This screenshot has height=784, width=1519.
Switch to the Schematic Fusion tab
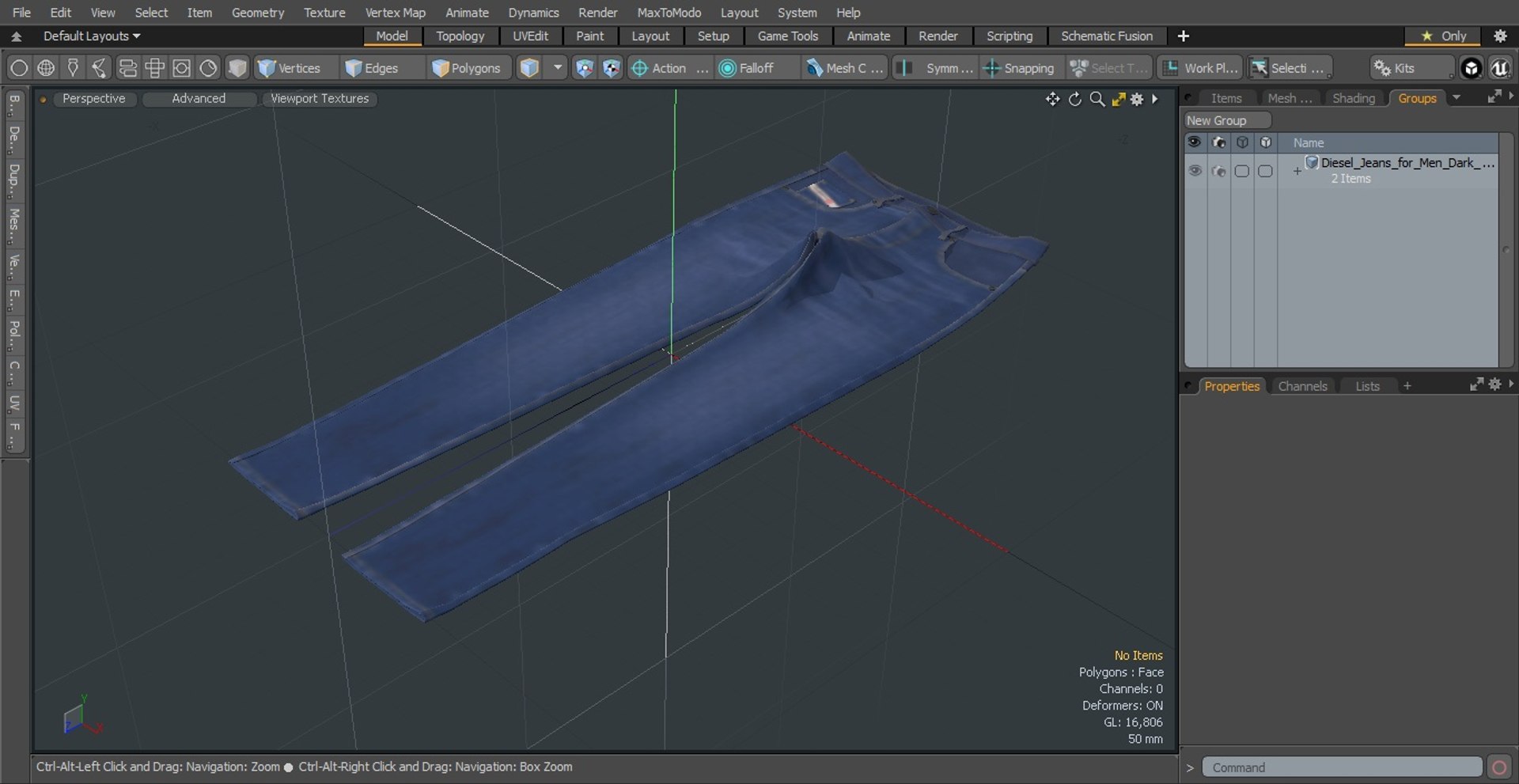tap(1106, 36)
